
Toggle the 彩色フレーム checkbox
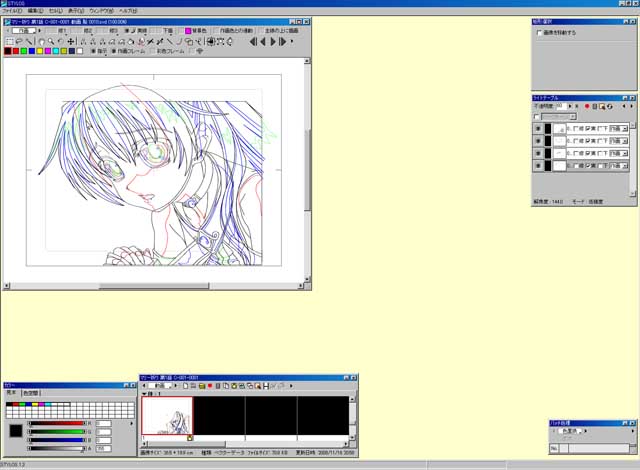point(153,51)
